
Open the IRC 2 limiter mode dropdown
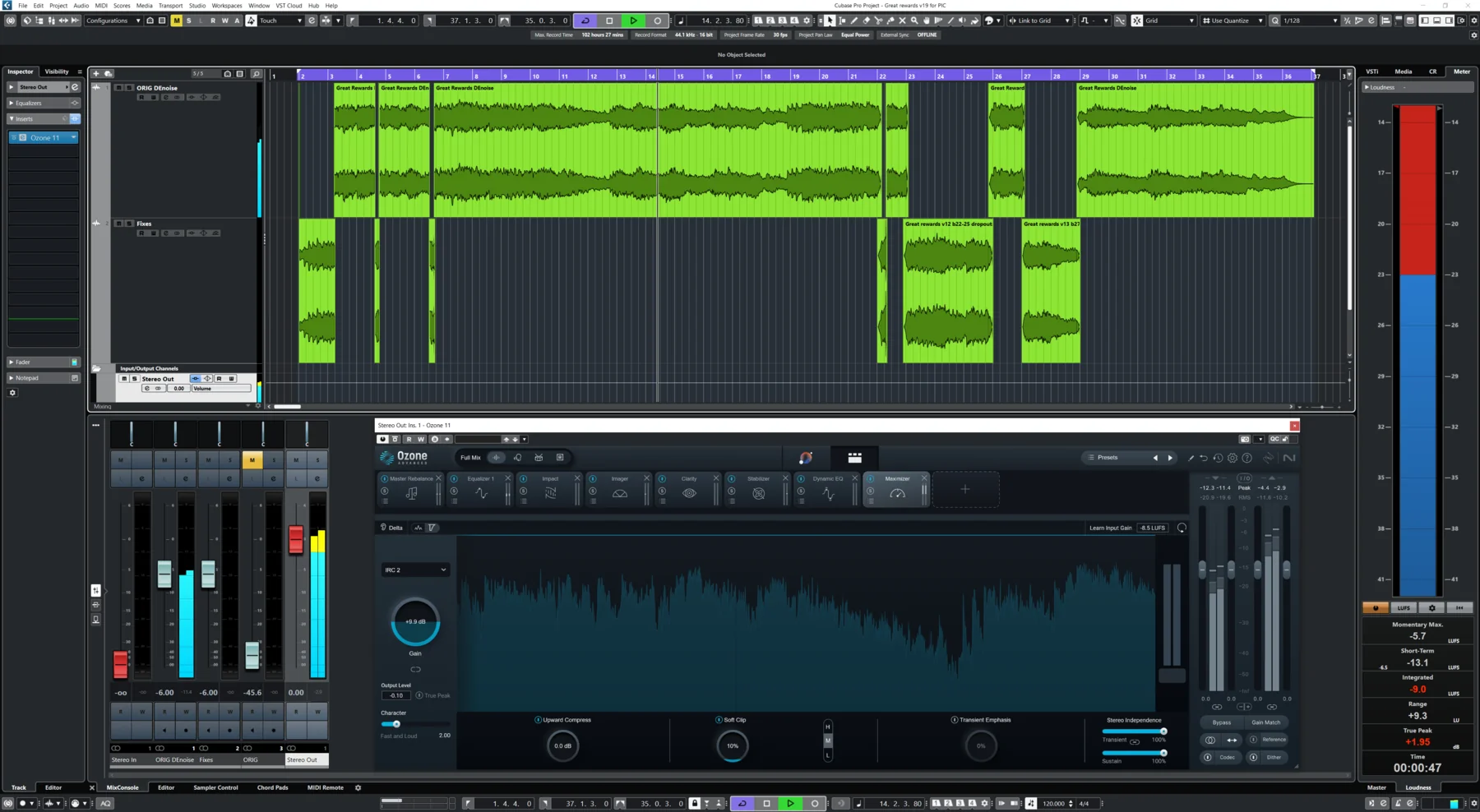tap(415, 570)
